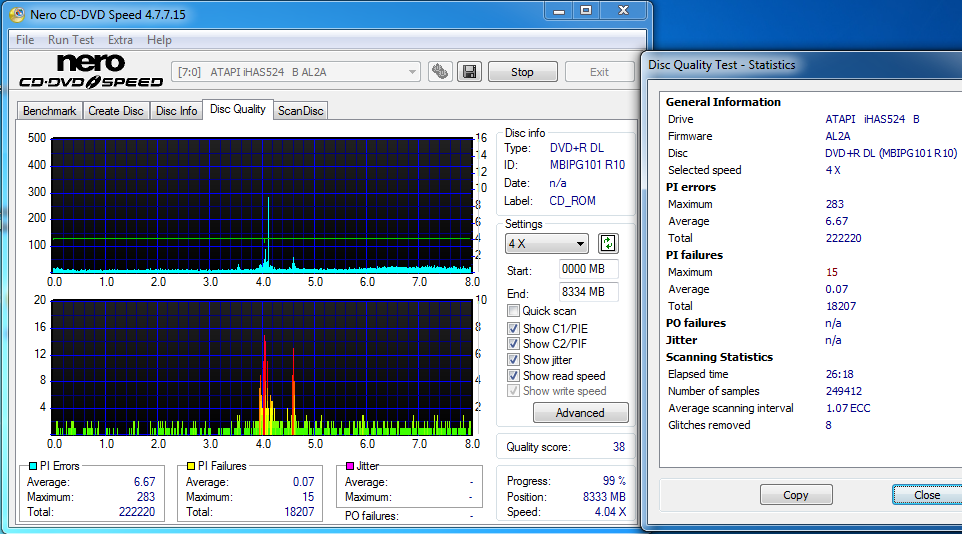Viewport: 962px width, 534px height.
Task: Click the drive options icon beside the drive selector
Action: tap(440, 72)
